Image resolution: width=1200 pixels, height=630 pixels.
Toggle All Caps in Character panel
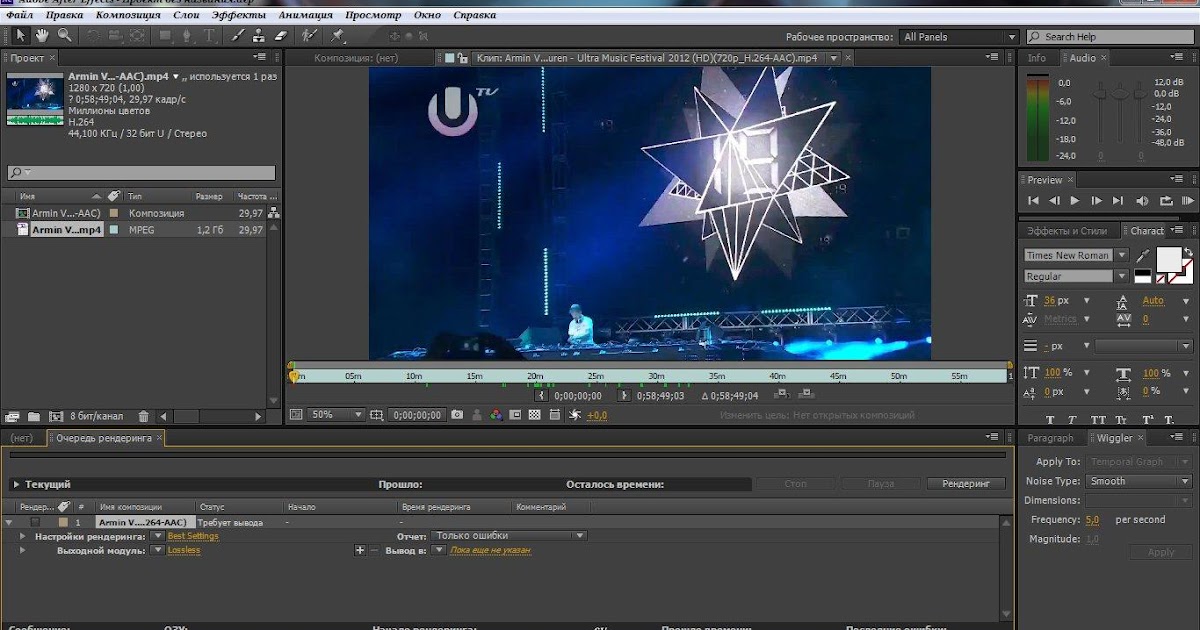point(1099,421)
